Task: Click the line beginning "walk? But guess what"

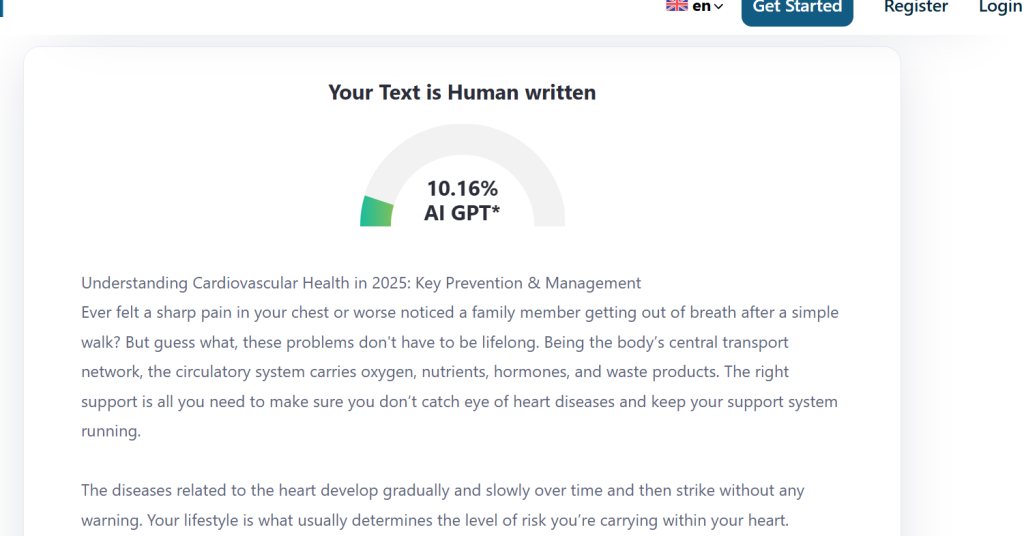Action: [x=434, y=342]
